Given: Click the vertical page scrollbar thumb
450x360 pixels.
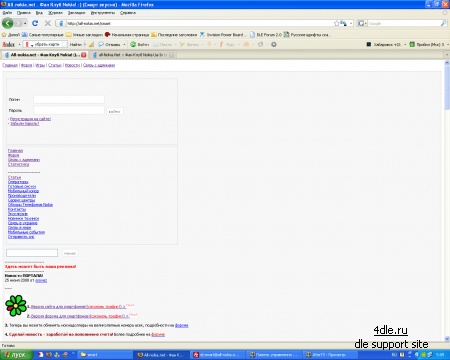Looking at the screenshot, I should (x=447, y=87).
